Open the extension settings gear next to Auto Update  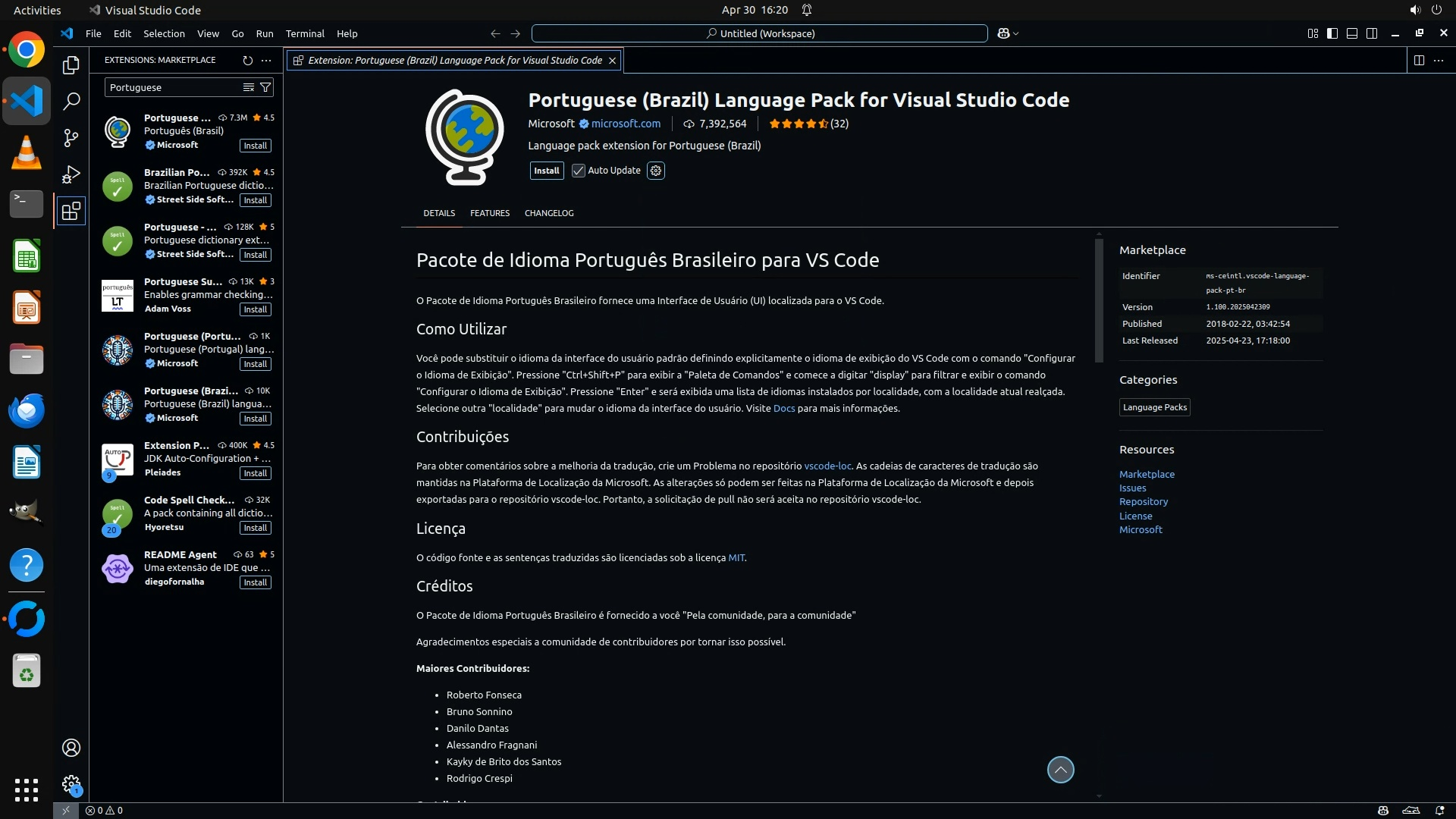click(656, 171)
